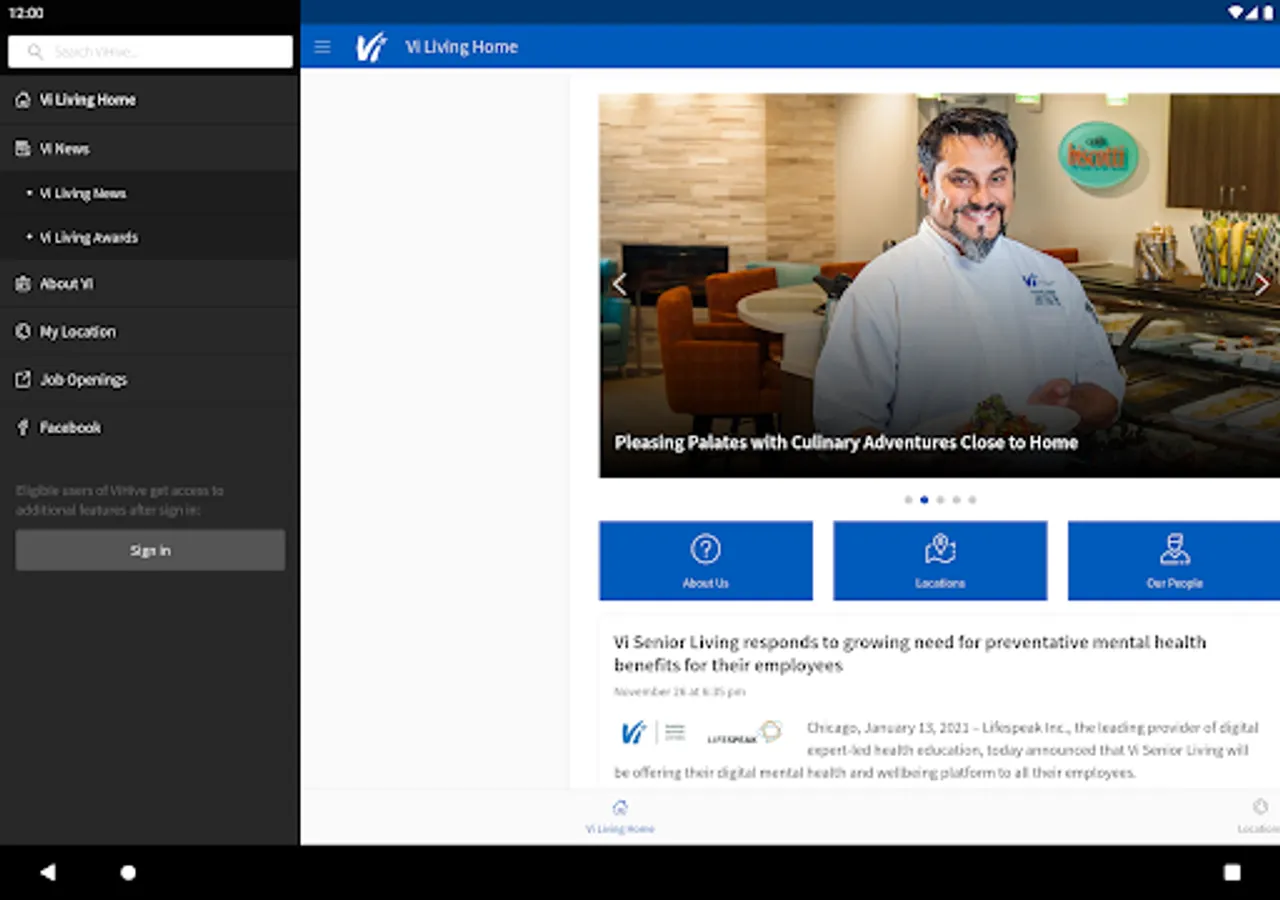The width and height of the screenshot is (1280, 900).
Task: Click the search ViHive input field
Action: click(150, 52)
